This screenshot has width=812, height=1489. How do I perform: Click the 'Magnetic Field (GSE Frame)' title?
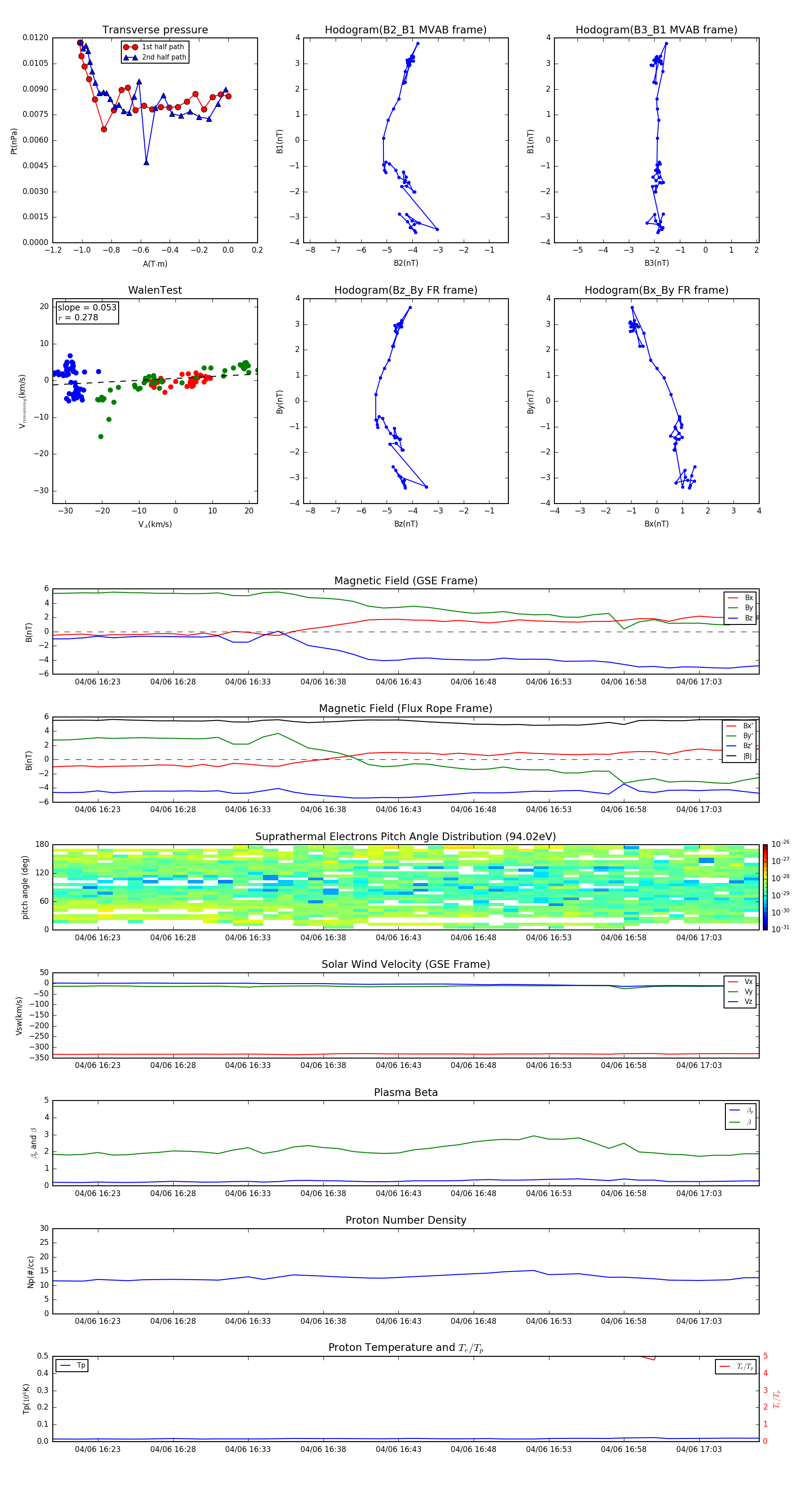click(406, 581)
